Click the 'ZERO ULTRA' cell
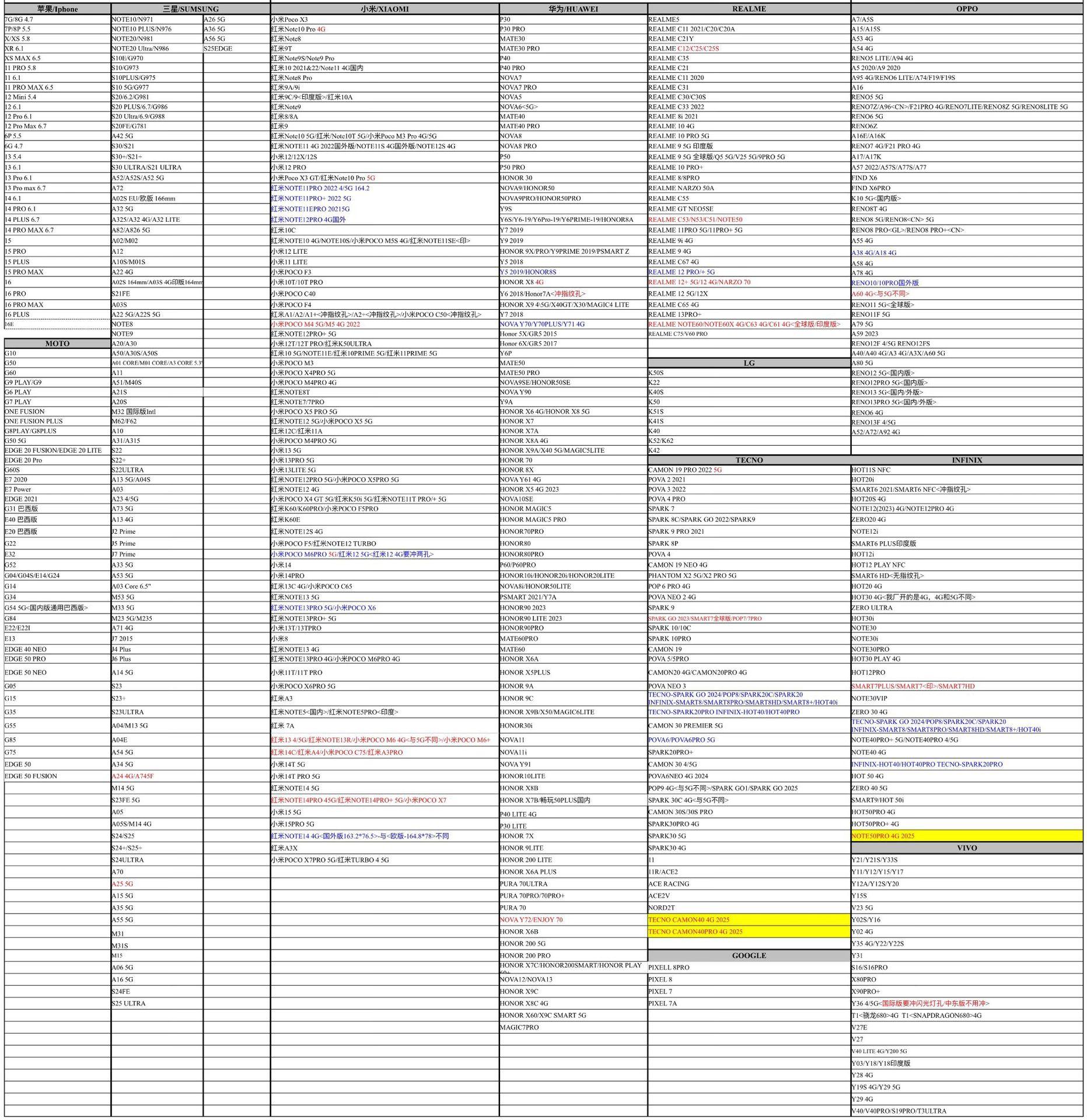Image resolution: width=1087 pixels, height=1120 pixels. pyautogui.click(x=967, y=607)
